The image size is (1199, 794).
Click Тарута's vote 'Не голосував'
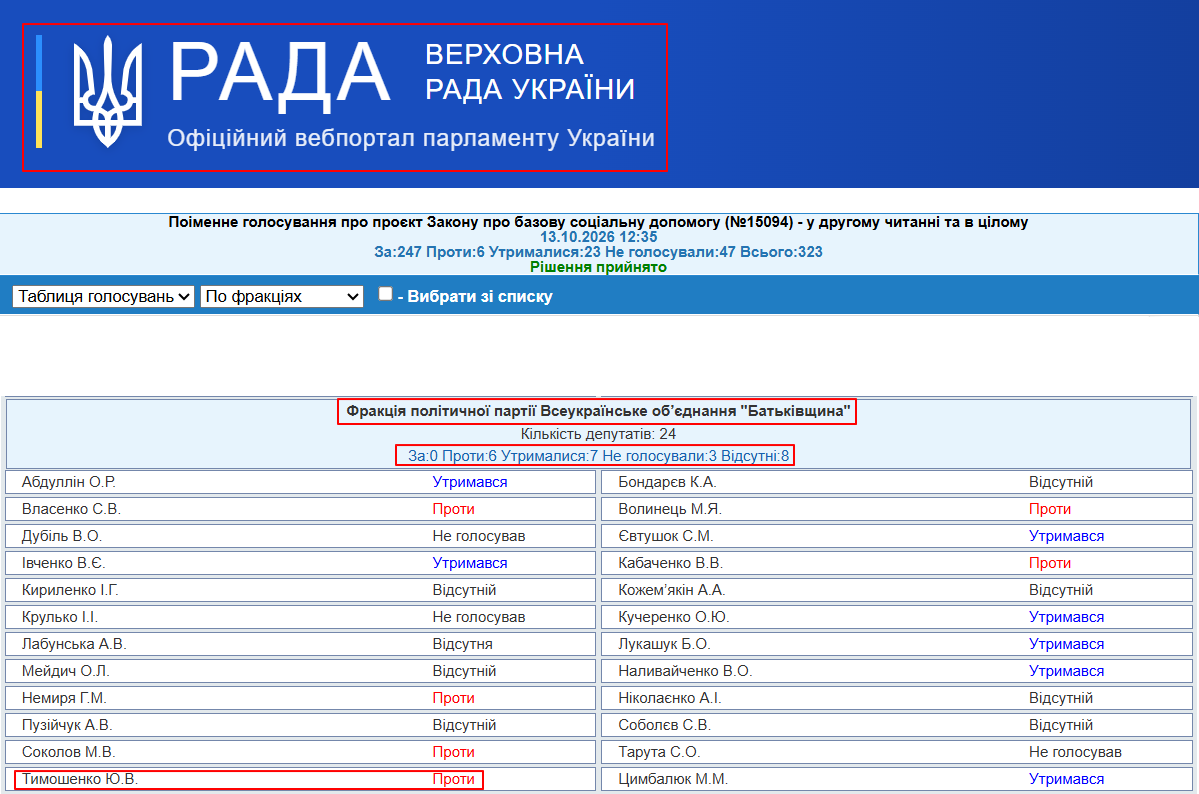(x=1075, y=752)
